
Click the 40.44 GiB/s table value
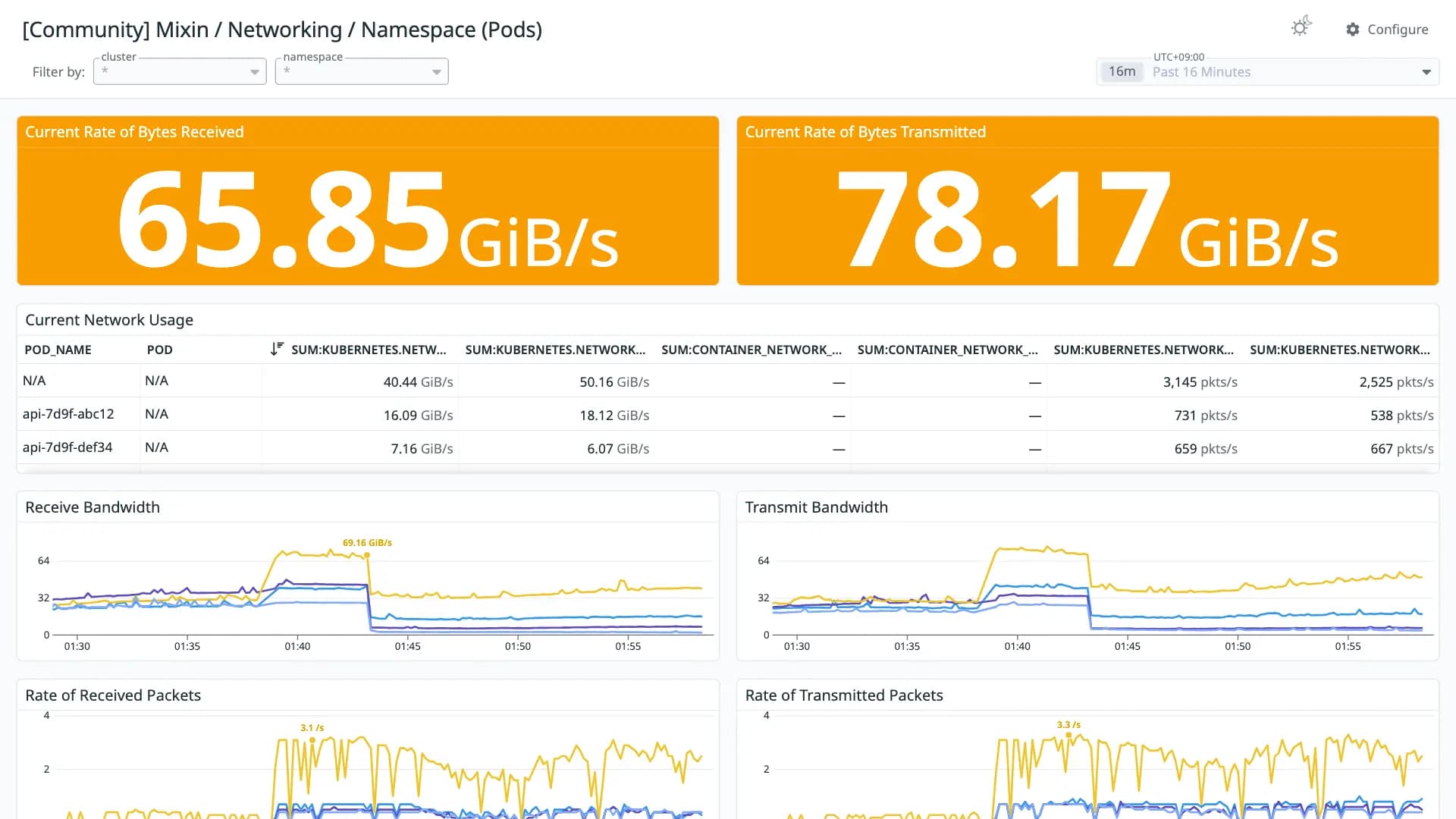tap(418, 382)
